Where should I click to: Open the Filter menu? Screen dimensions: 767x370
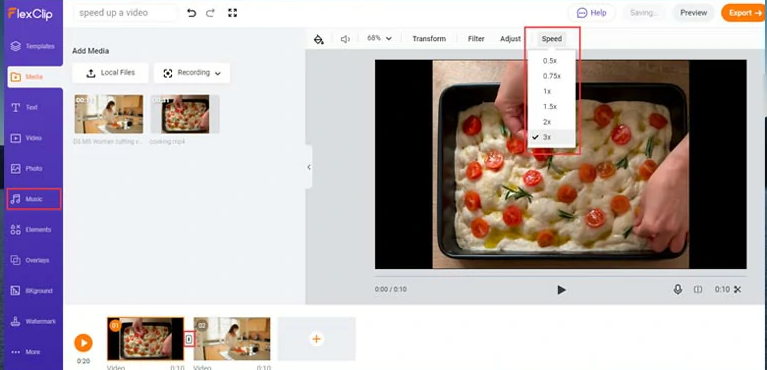pos(476,39)
